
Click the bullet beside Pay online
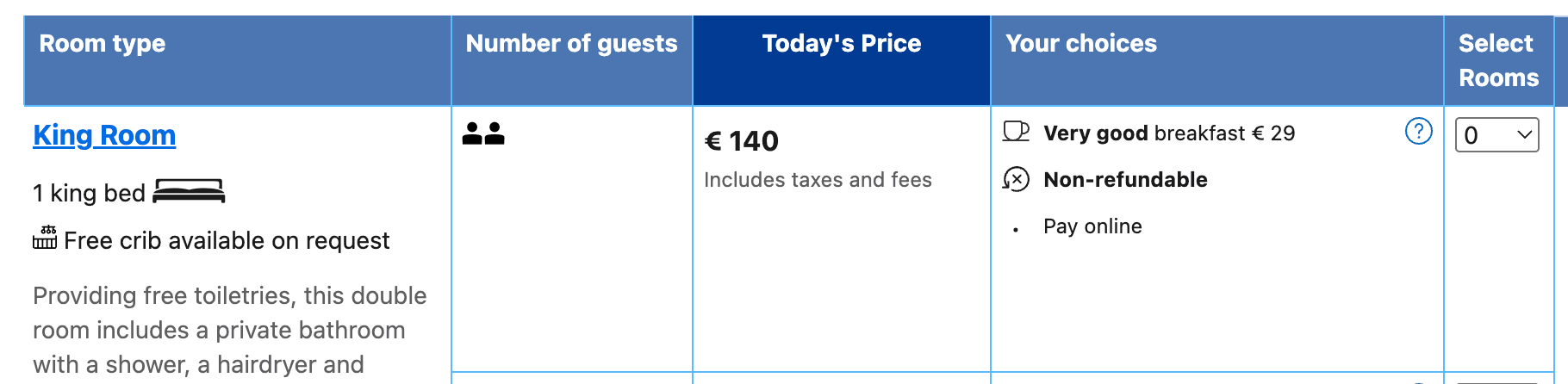coord(1017,230)
